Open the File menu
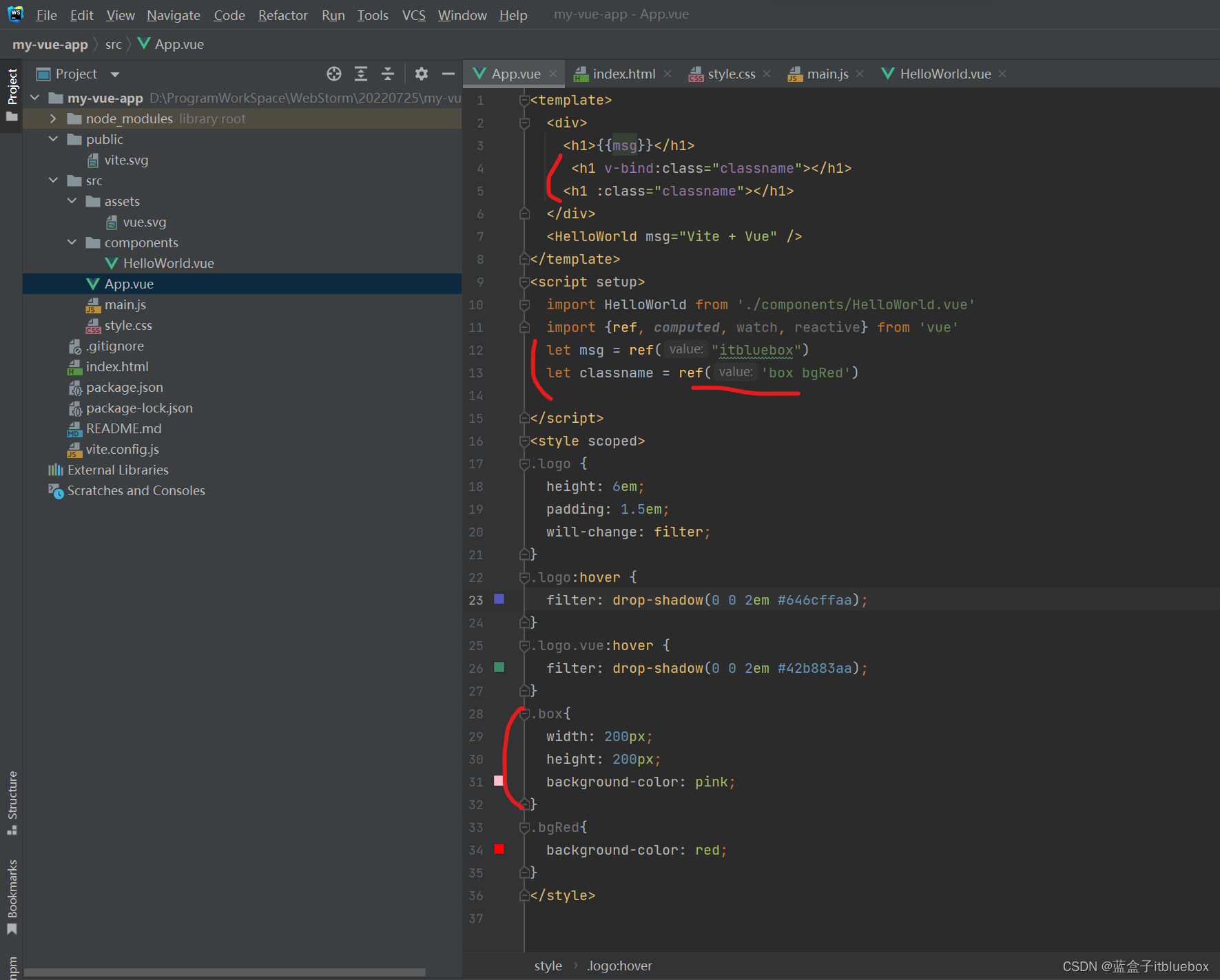 pyautogui.click(x=46, y=14)
